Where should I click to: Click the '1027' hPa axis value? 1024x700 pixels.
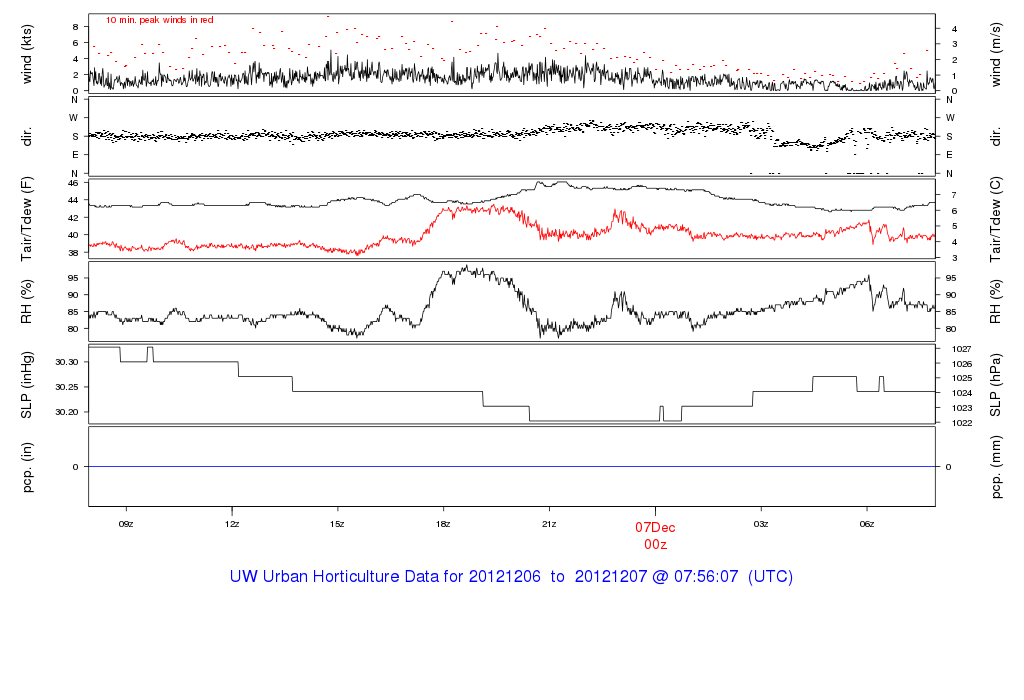[961, 349]
